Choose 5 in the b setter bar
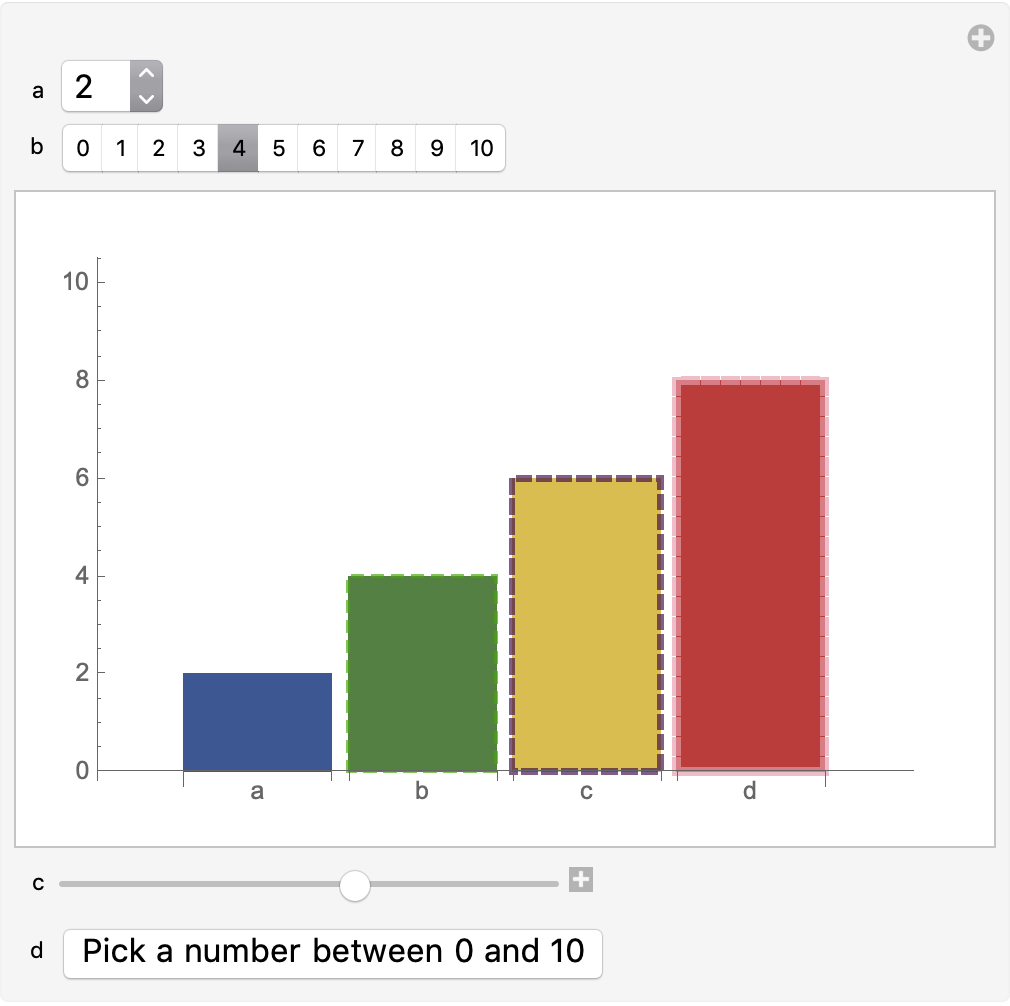Screen dimensions: 1010x1006 click(x=278, y=148)
